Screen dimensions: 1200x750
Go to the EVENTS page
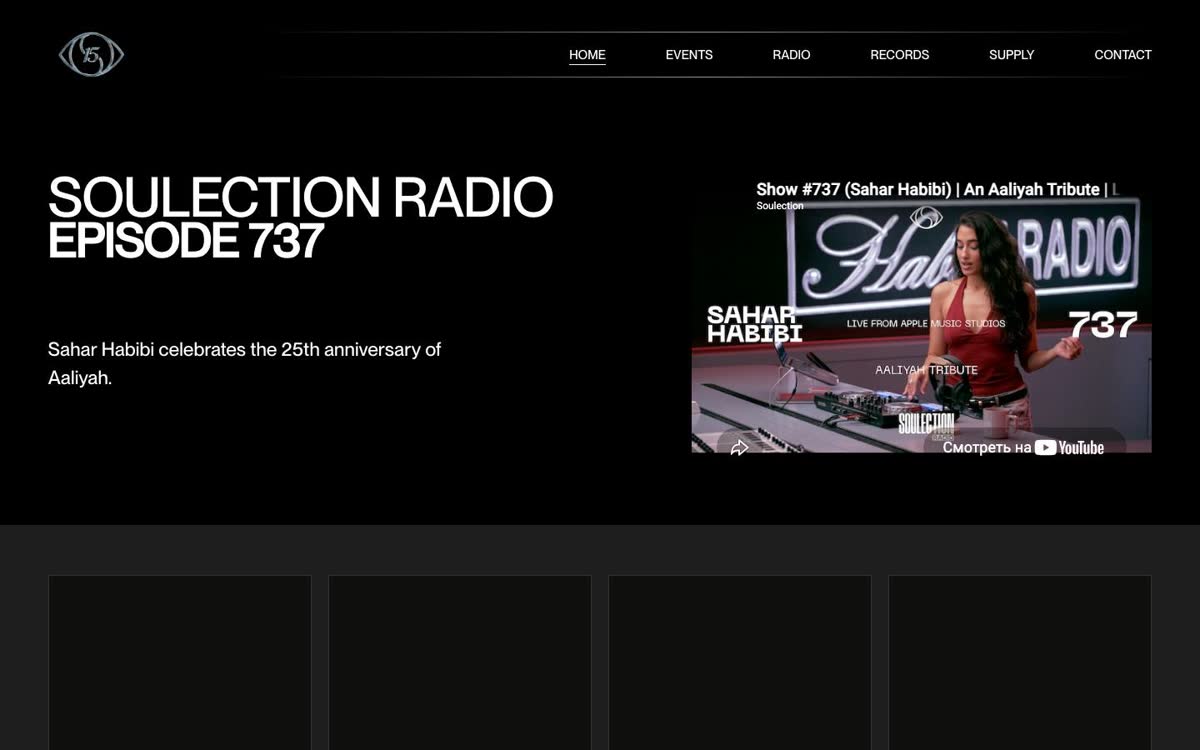coord(689,55)
